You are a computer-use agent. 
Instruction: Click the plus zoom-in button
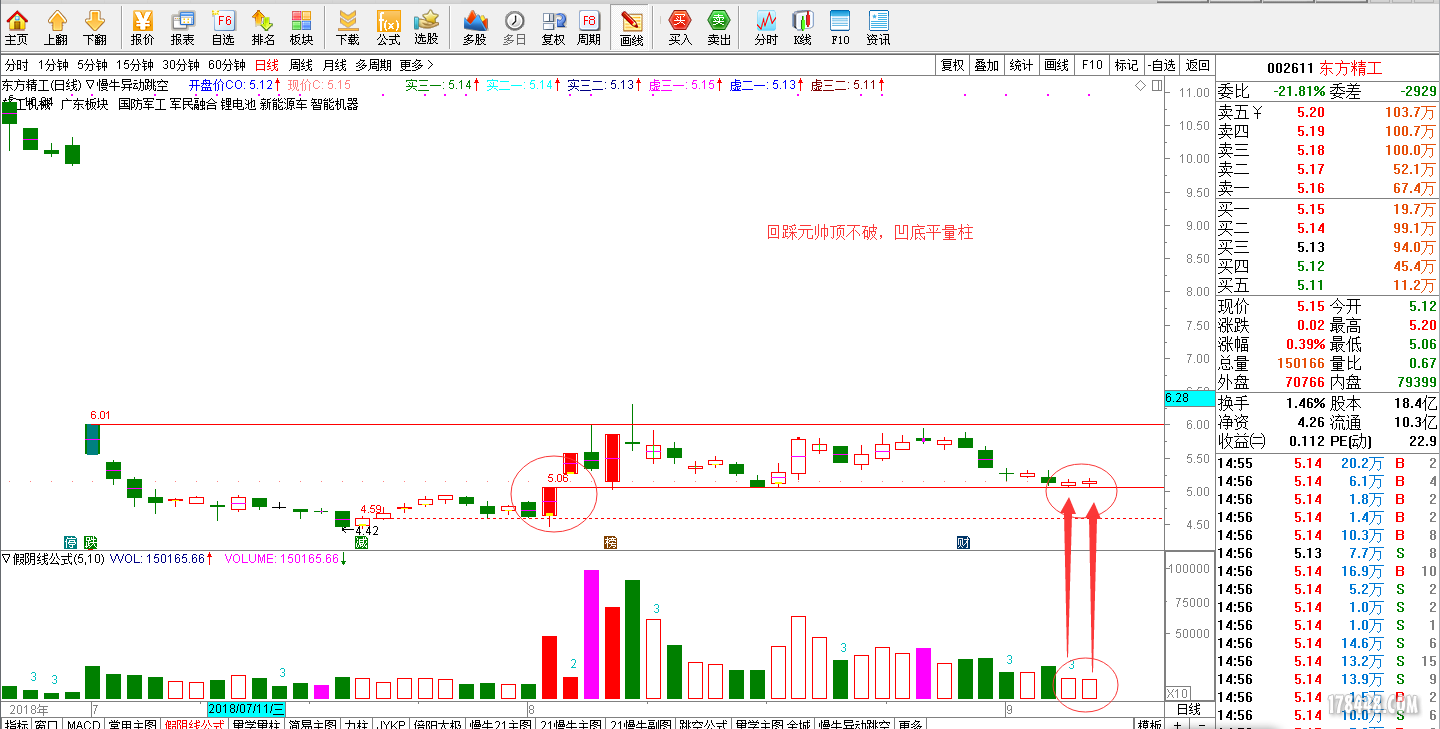pyautogui.click(x=1178, y=724)
